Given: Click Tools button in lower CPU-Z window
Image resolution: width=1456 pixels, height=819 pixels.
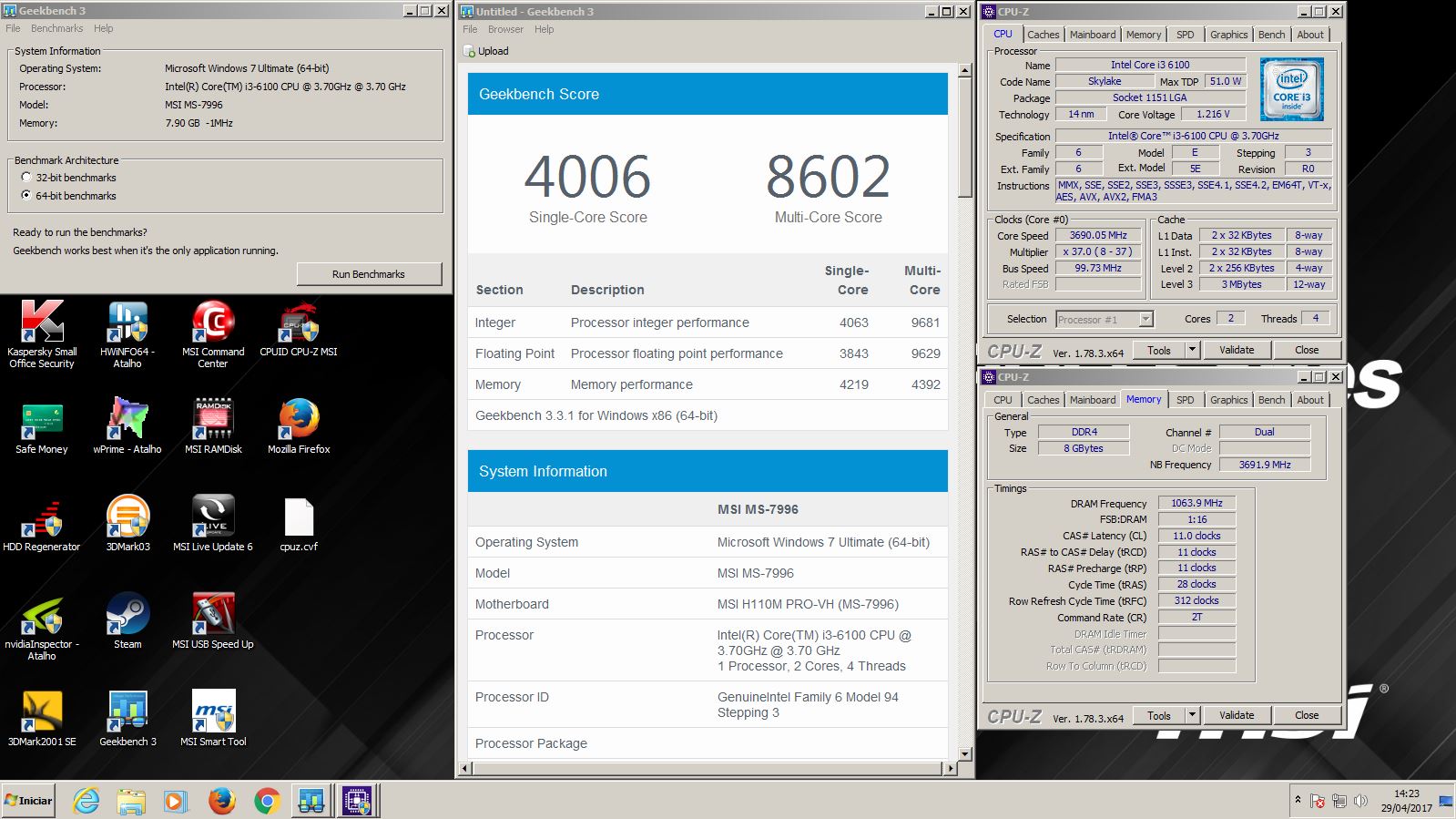Looking at the screenshot, I should tap(1159, 715).
